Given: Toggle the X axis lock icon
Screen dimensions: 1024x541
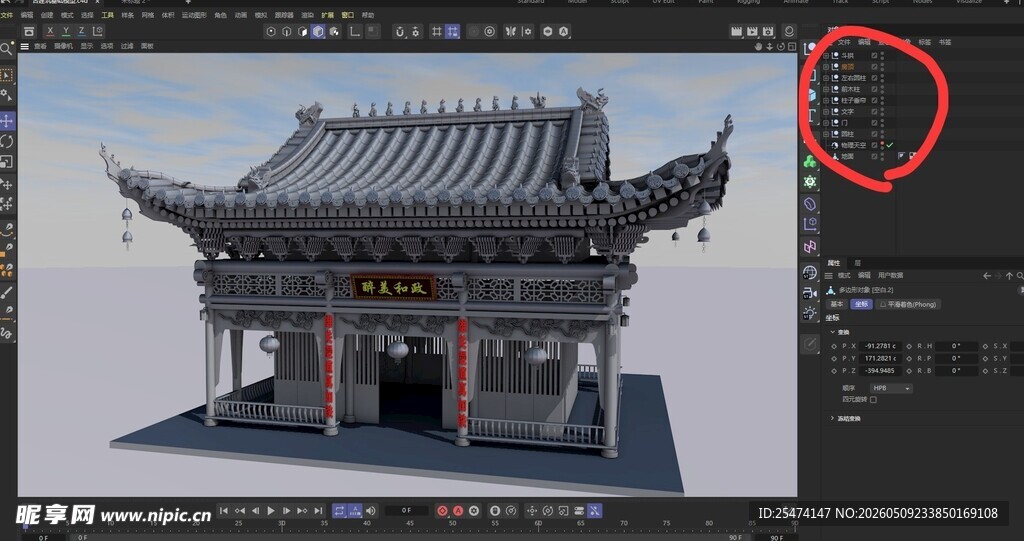Looking at the screenshot, I should pos(50,31).
